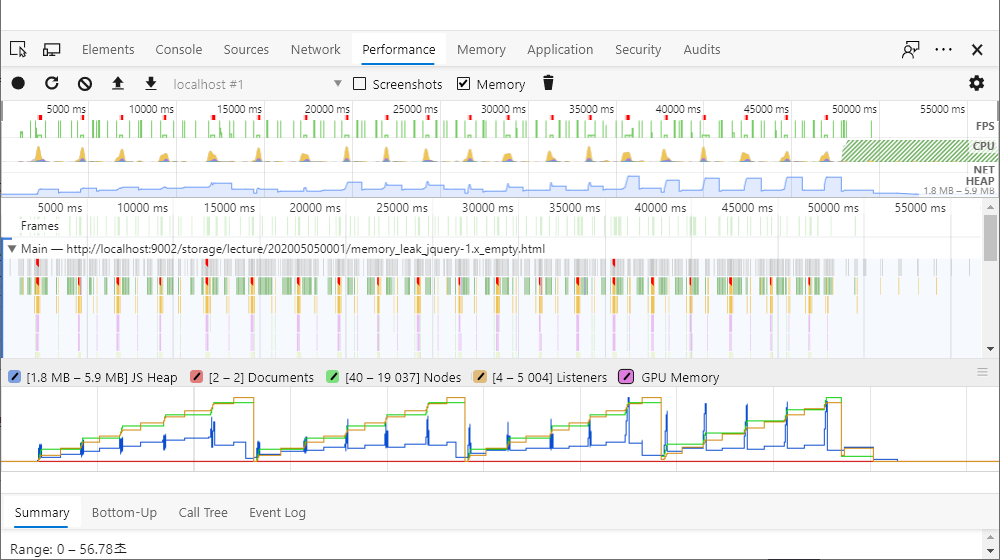1000x560 pixels.
Task: Open the memory counters pane menu icon
Action: (982, 372)
